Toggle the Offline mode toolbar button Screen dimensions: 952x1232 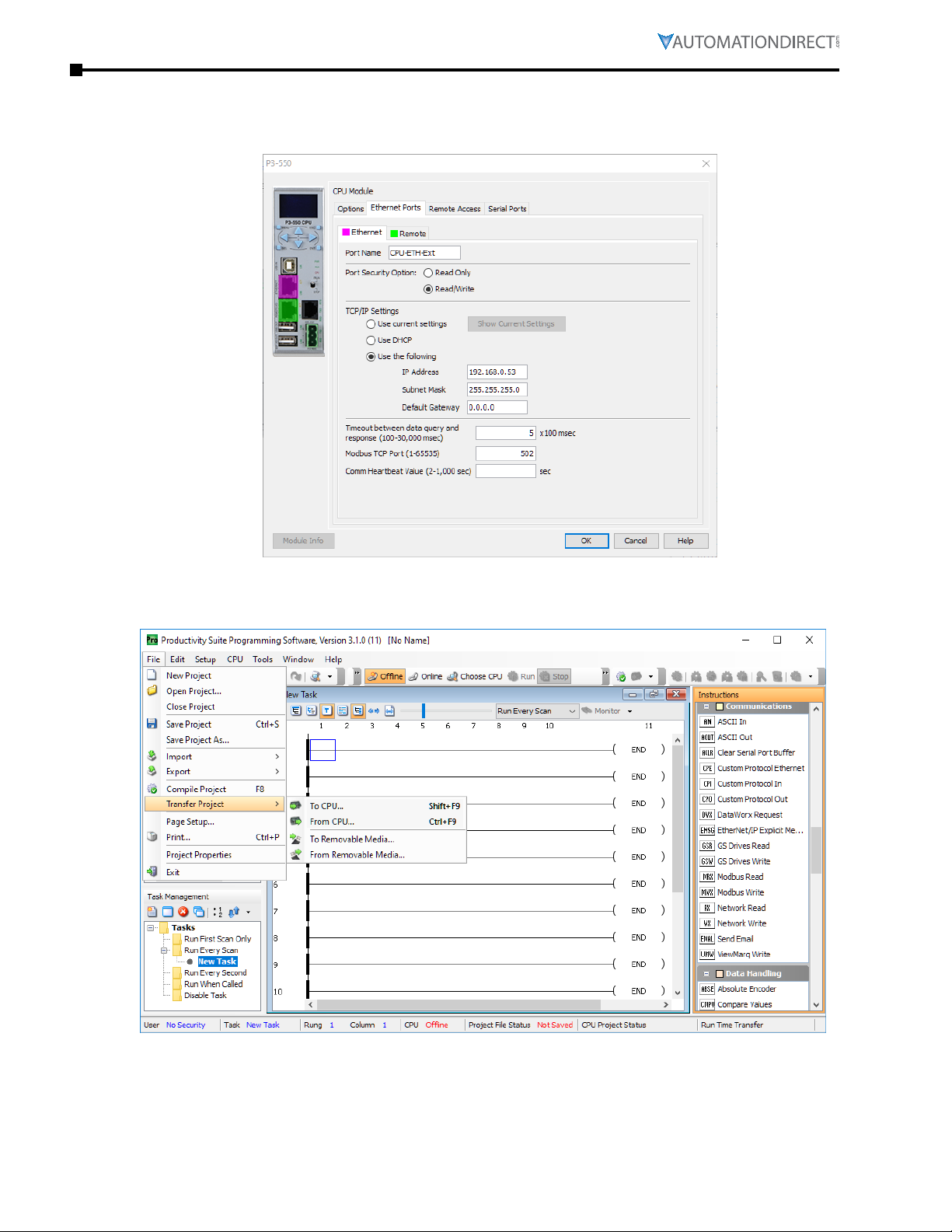[385, 676]
